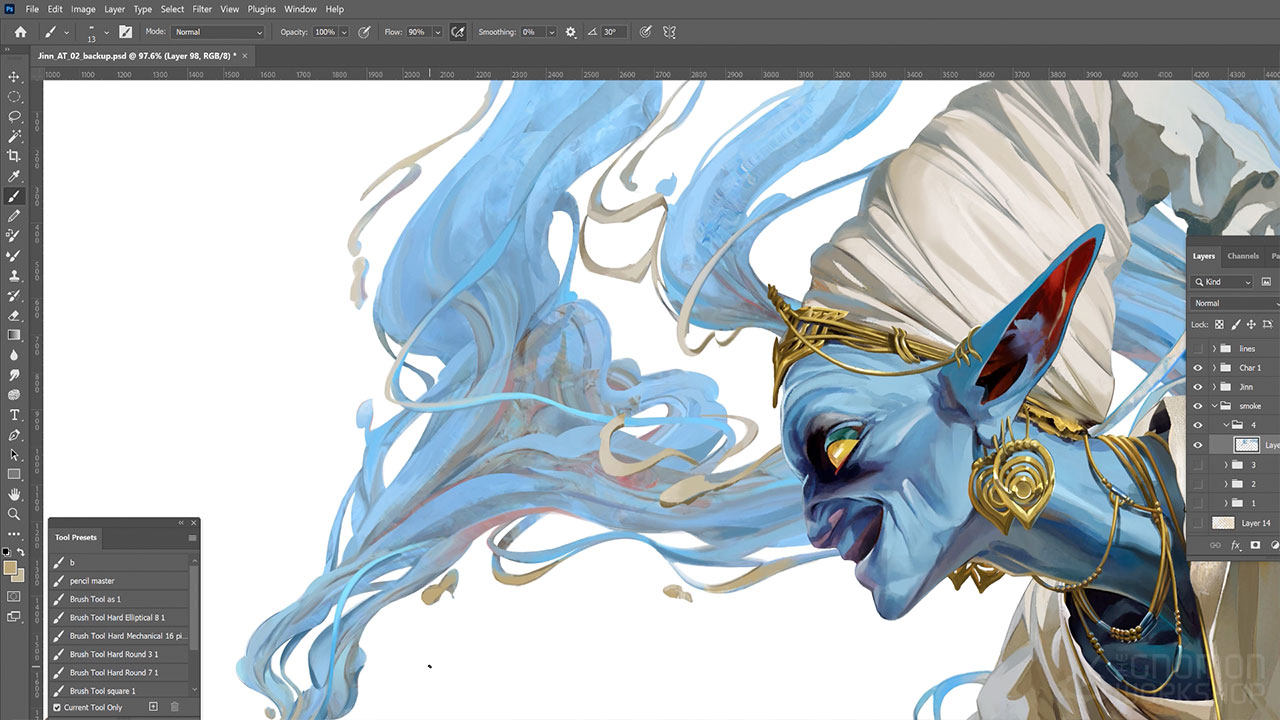Screen dimensions: 1280x720
Task: Open the Plugins menu
Action: pos(262,9)
